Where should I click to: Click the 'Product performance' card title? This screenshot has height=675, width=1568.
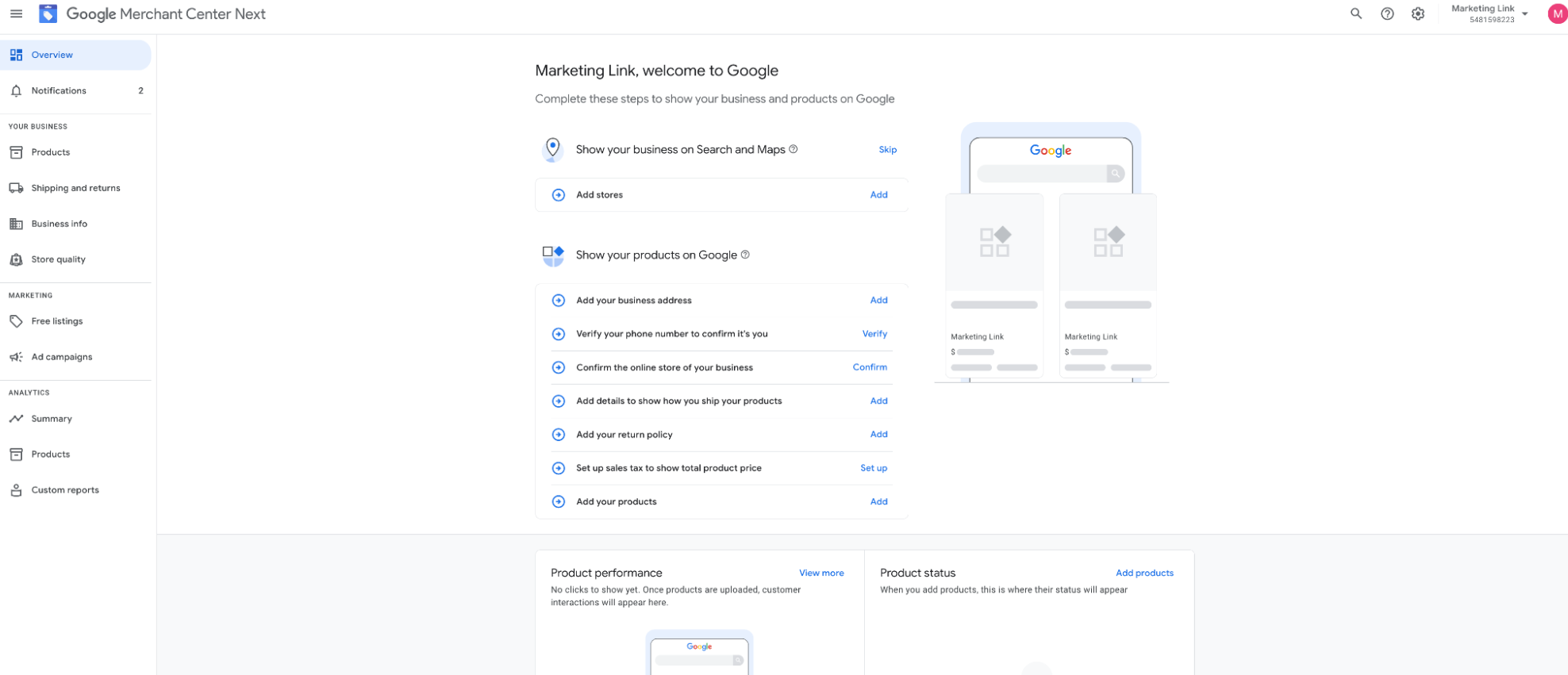606,573
